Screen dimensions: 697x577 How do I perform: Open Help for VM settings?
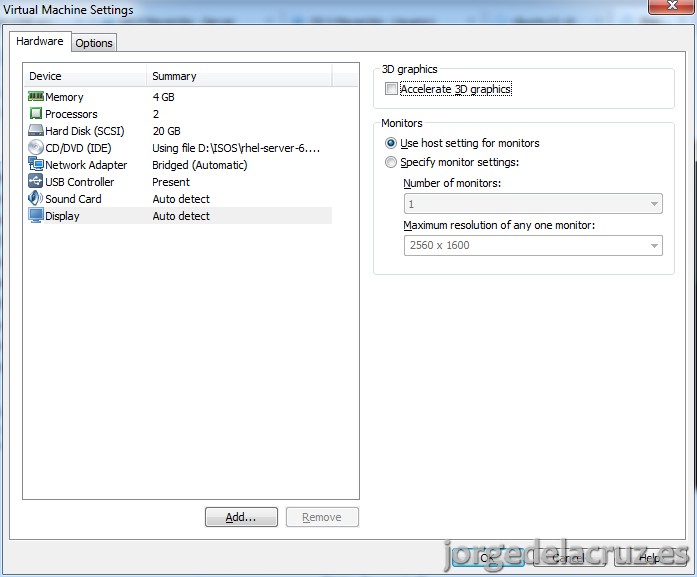pyautogui.click(x=650, y=557)
